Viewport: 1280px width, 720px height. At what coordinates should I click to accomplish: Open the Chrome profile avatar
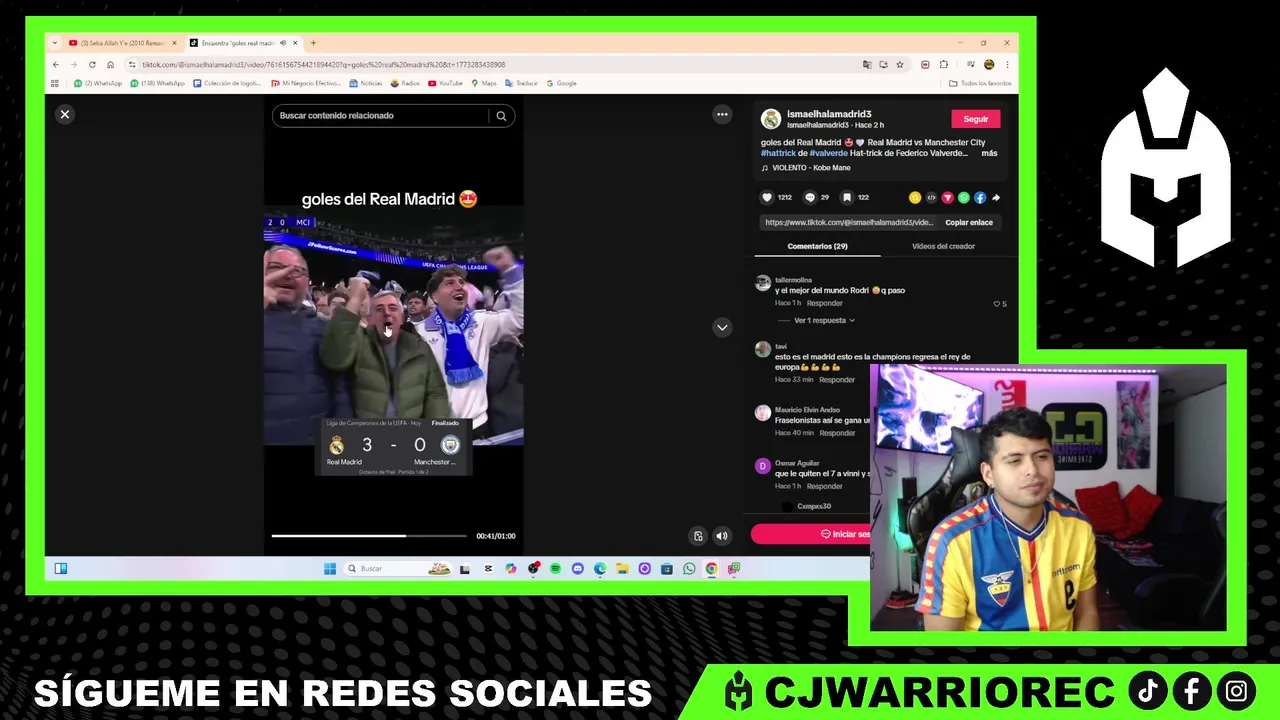click(x=989, y=65)
